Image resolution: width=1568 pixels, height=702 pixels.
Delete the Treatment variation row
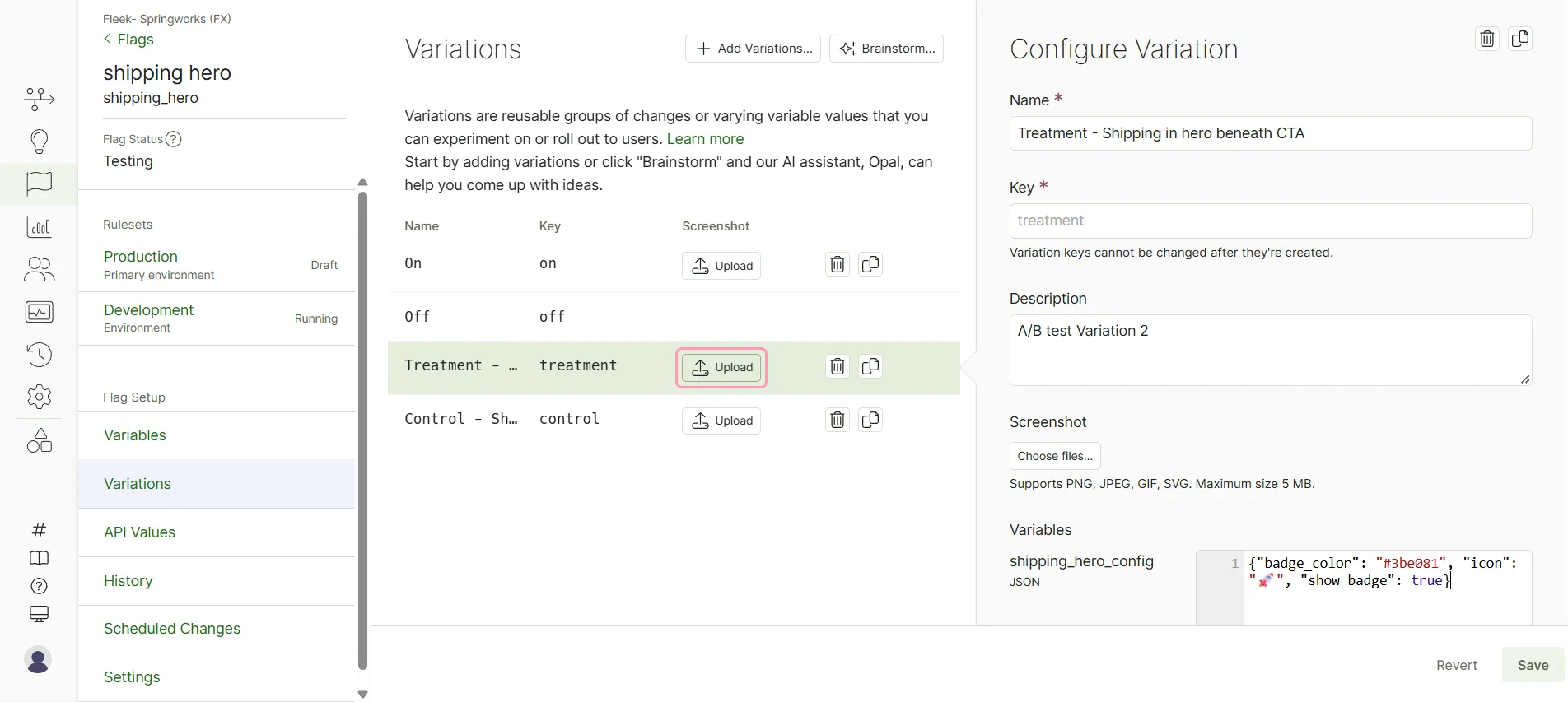(838, 366)
